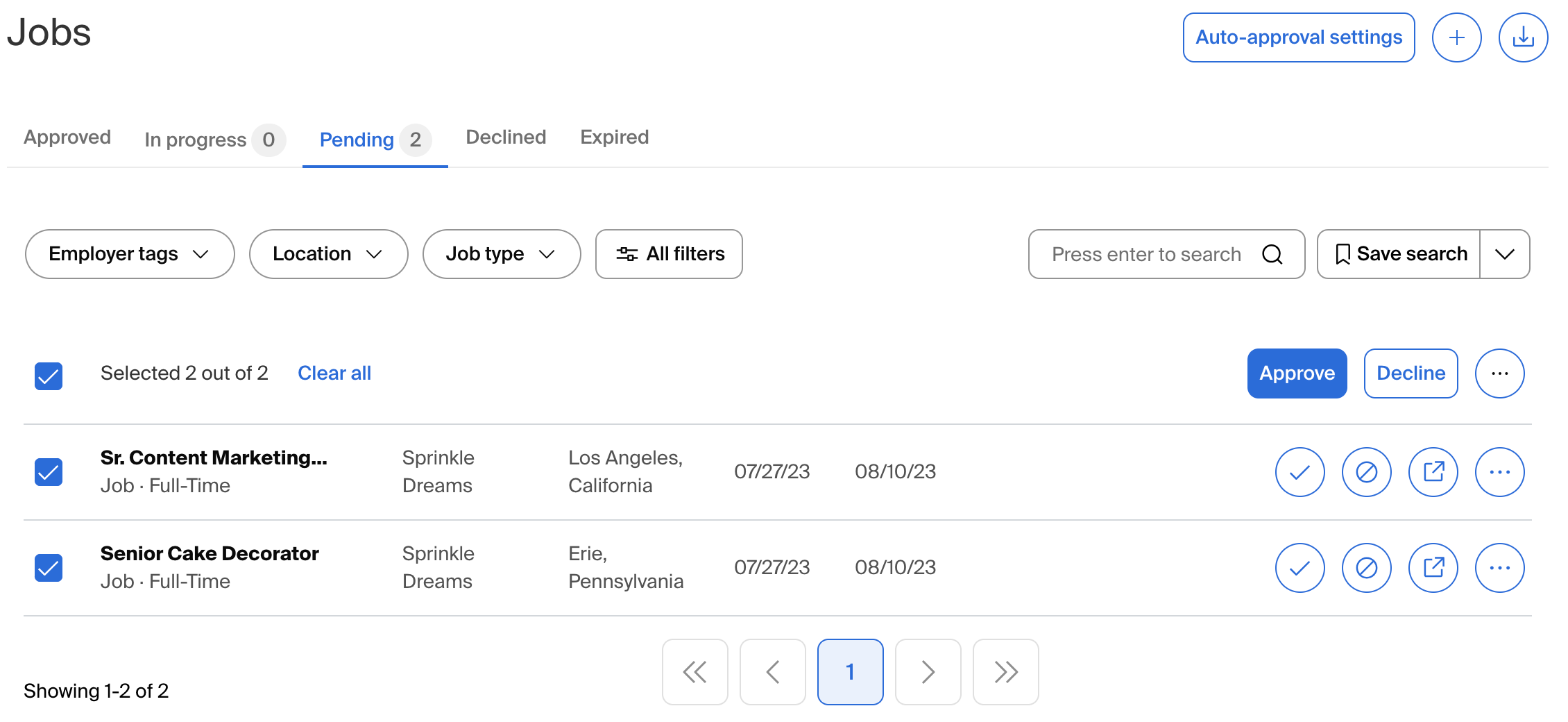The width and height of the screenshot is (1568, 722).
Task: Click the download/export icon at the top right
Action: click(x=1523, y=37)
